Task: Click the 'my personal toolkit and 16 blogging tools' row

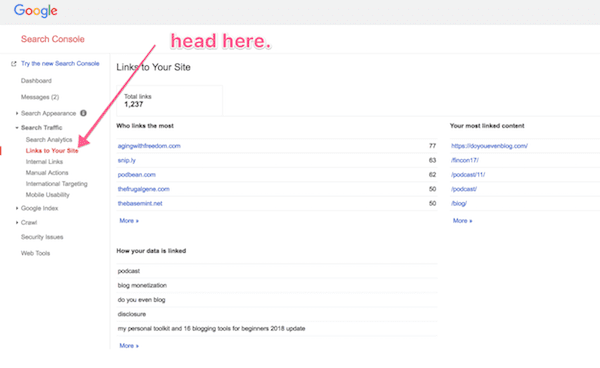Action: (277, 329)
